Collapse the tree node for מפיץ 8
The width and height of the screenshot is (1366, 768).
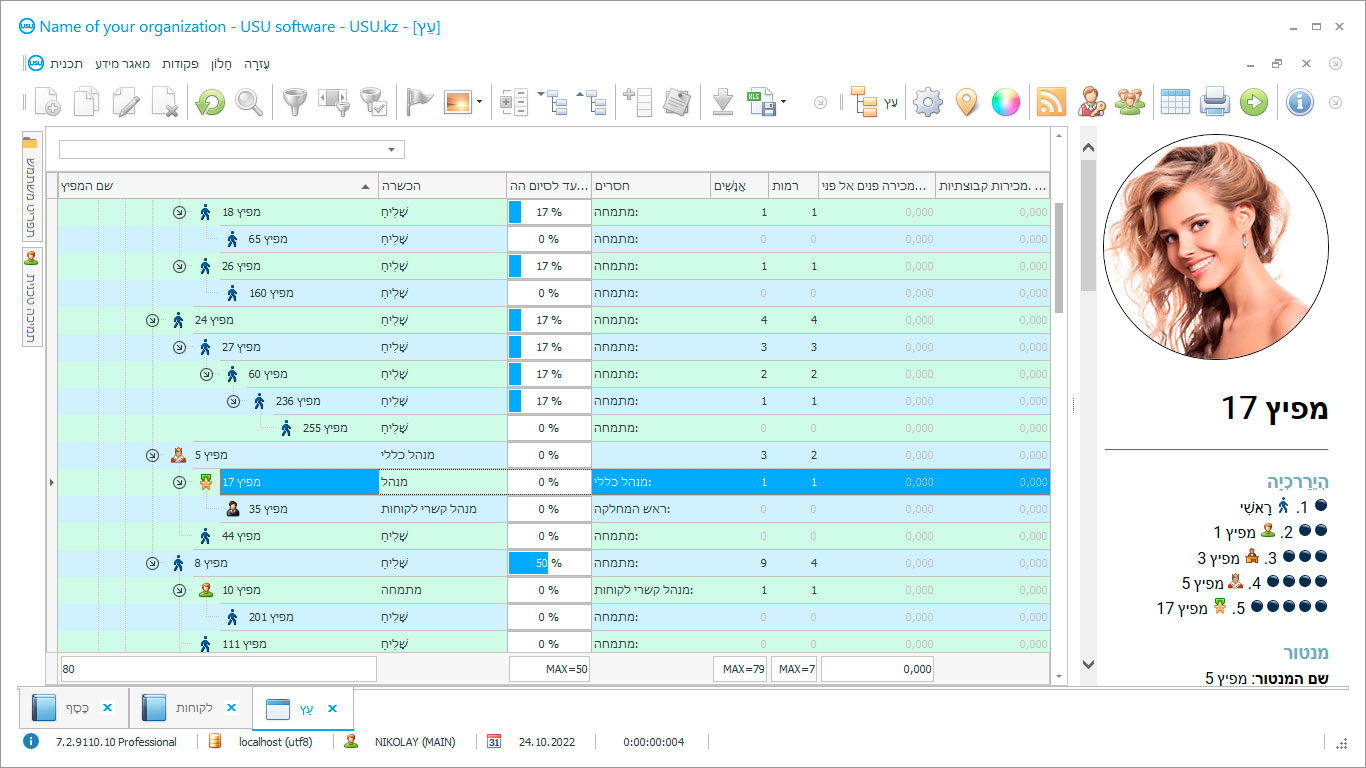152,563
